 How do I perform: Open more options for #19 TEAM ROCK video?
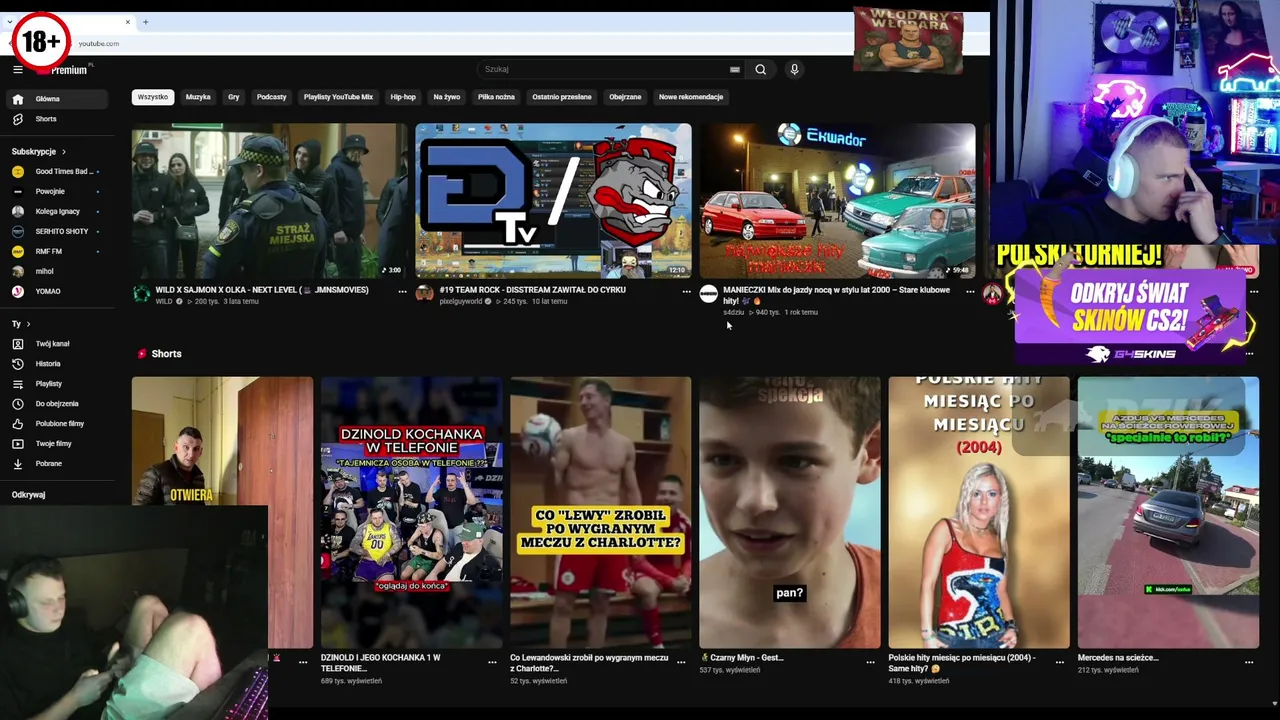coord(686,291)
